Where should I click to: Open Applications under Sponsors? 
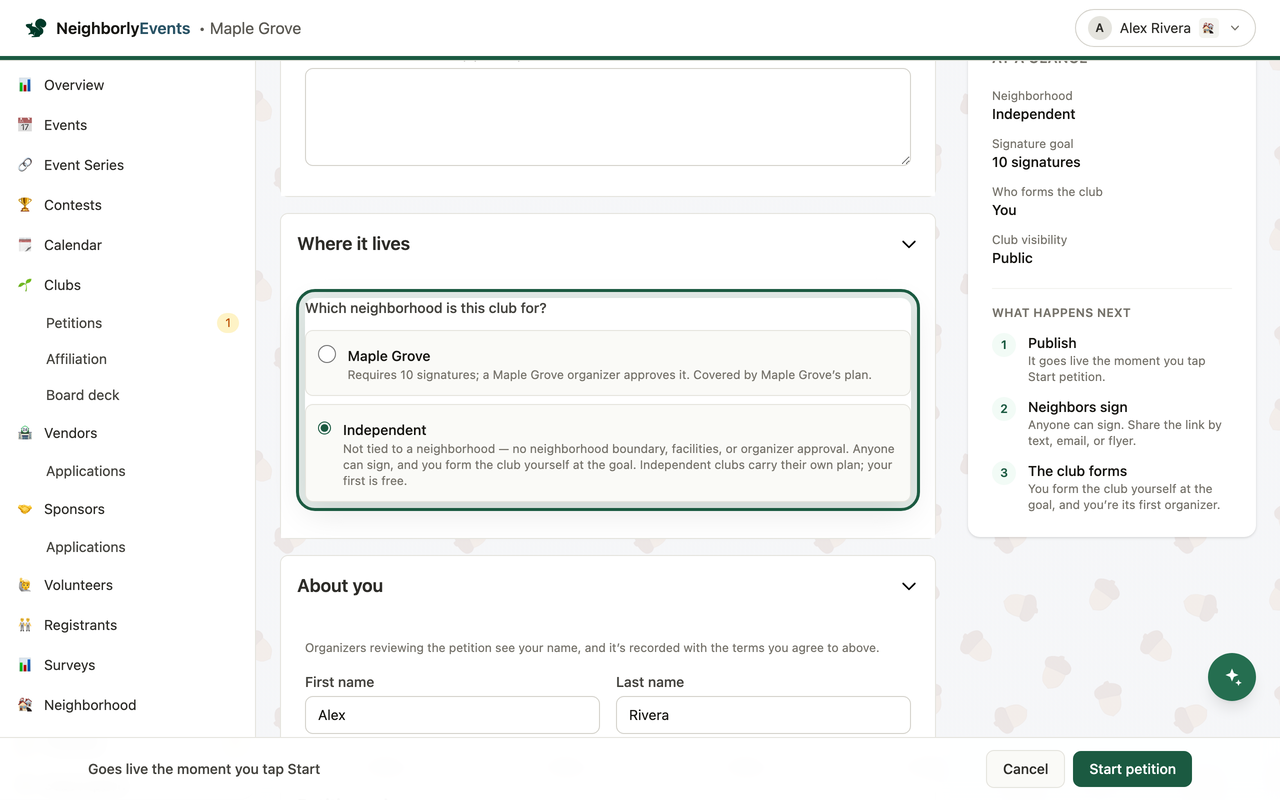[x=86, y=547]
